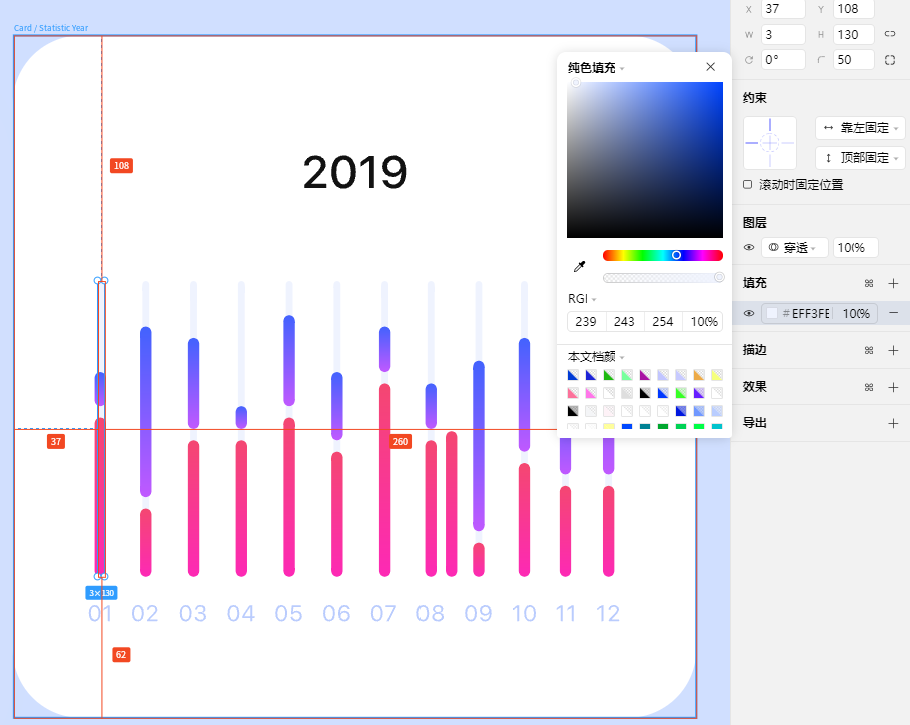Toggle layer visibility eye in layer section

tap(749, 247)
